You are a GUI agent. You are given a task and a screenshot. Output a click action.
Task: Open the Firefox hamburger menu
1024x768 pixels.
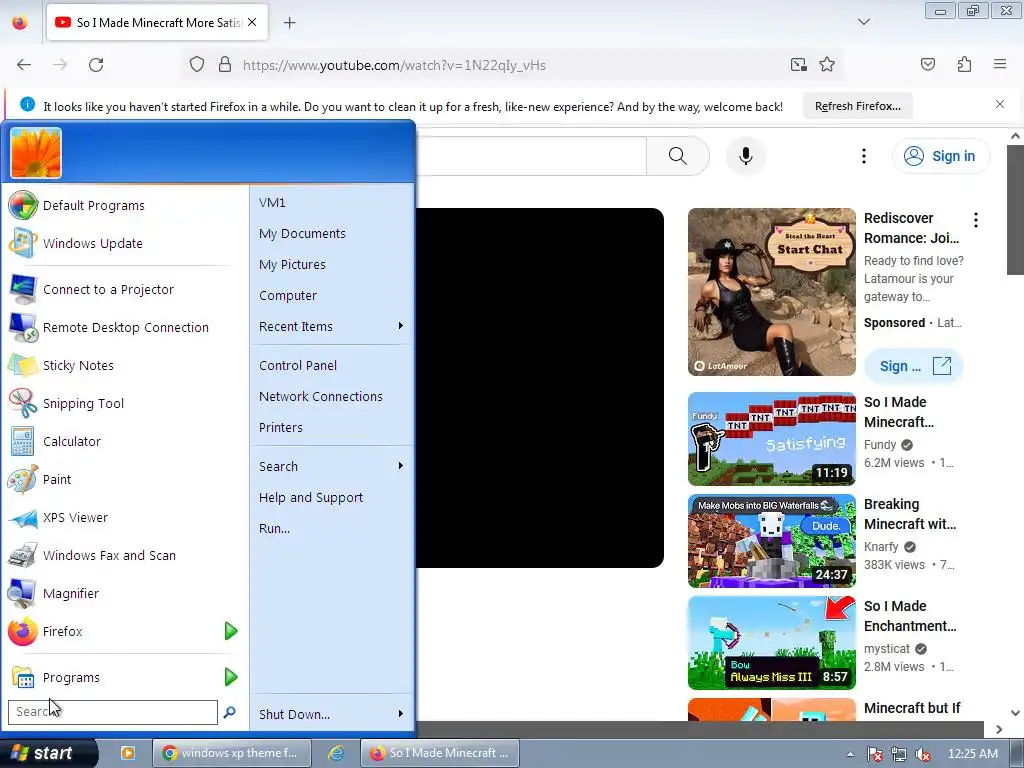click(1000, 64)
